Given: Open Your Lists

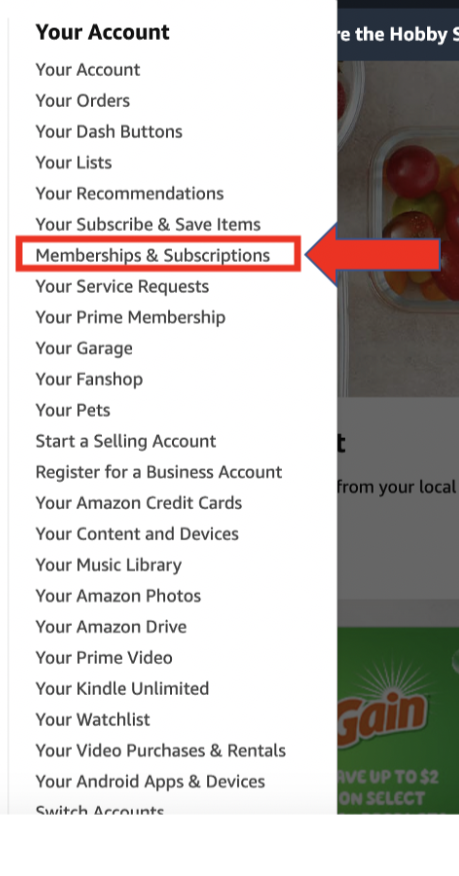Looking at the screenshot, I should [x=74, y=163].
